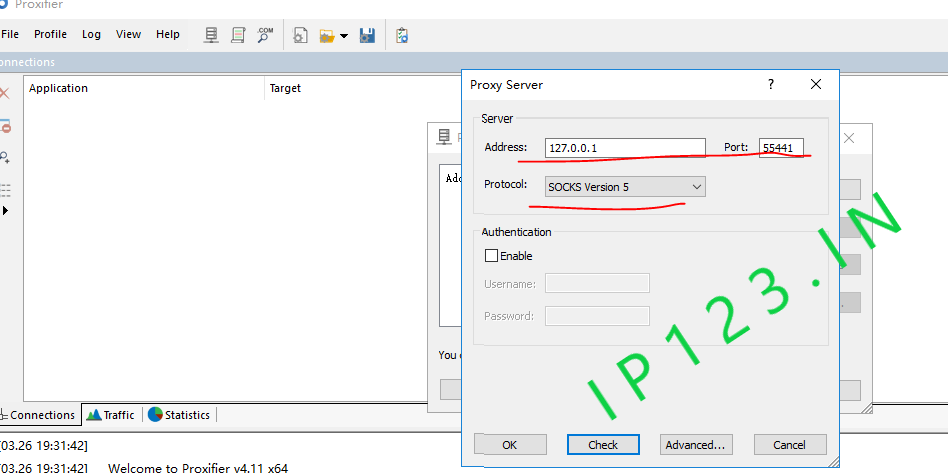948x473 pixels.
Task: Click the Advanced... button
Action: click(695, 445)
